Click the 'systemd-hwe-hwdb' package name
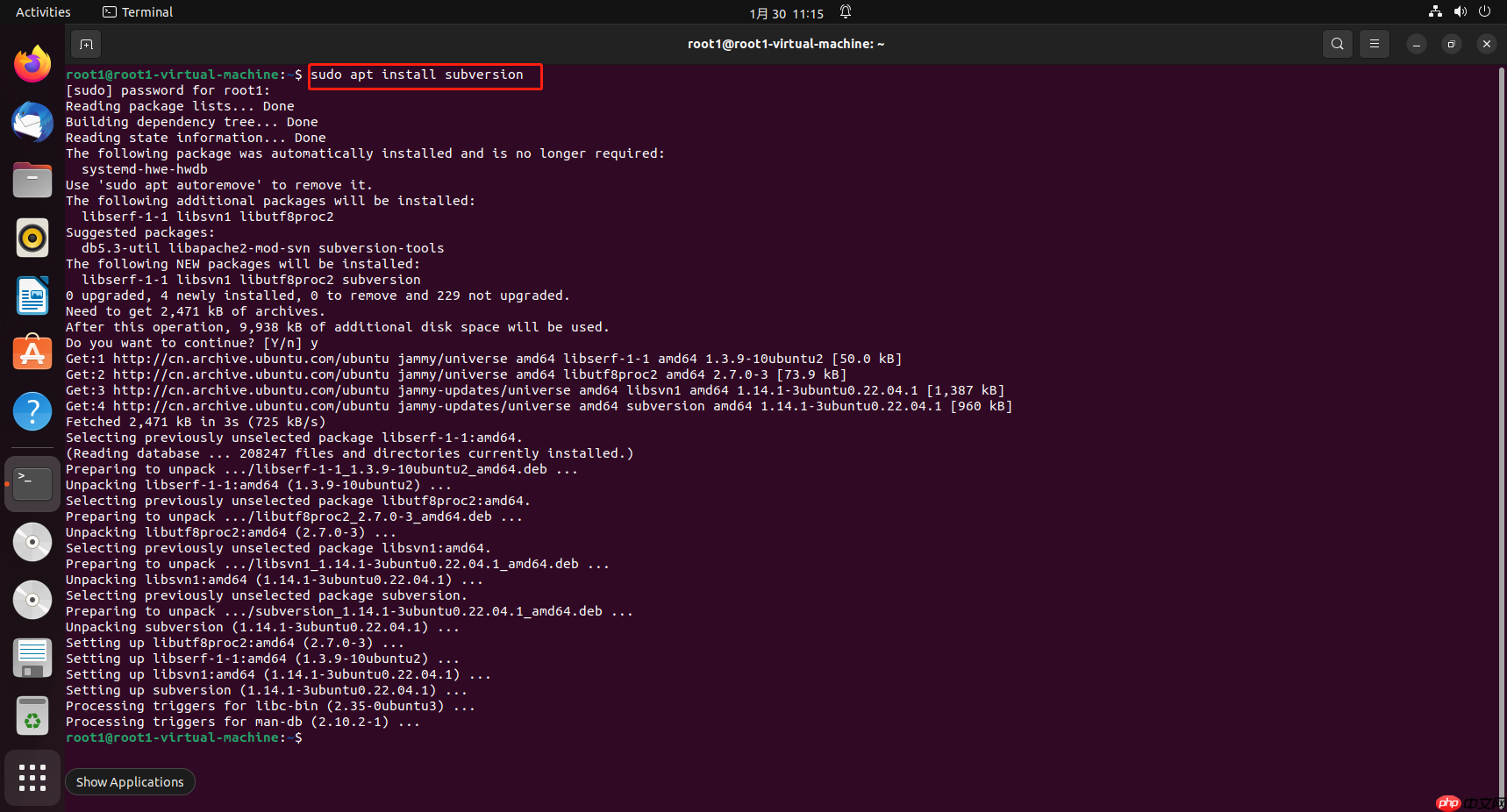 coord(145,170)
